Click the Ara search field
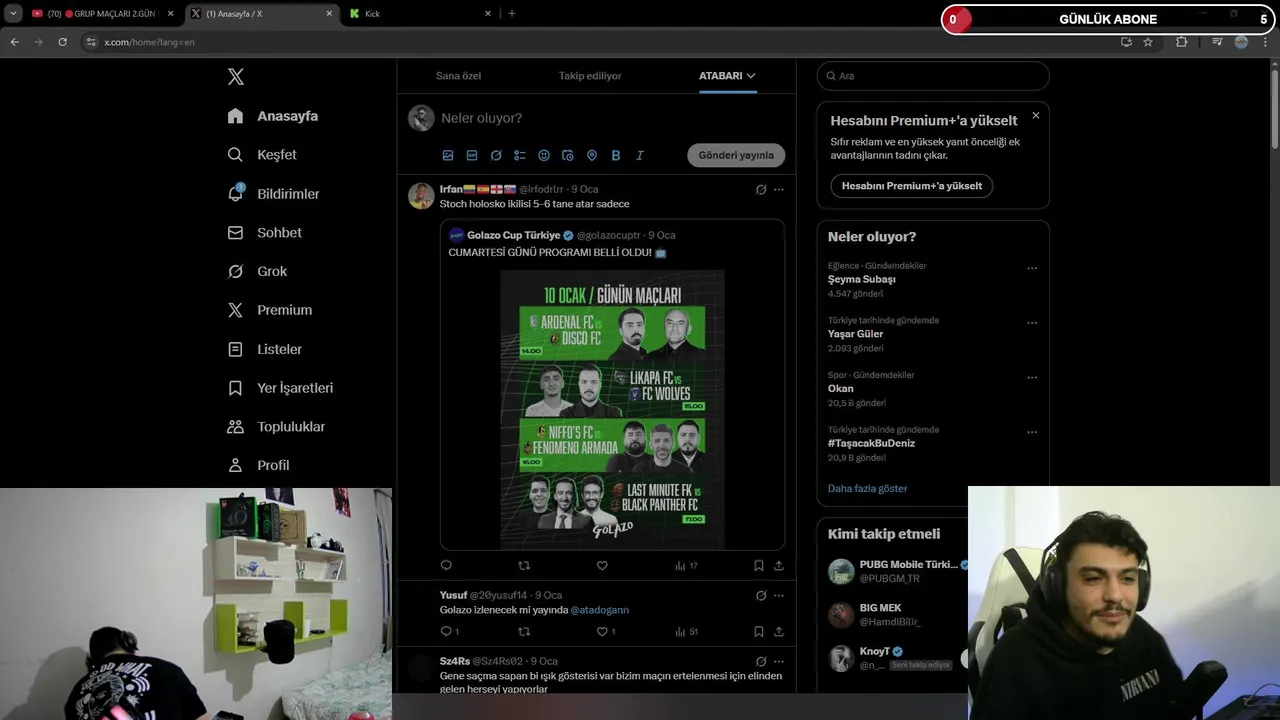 [x=933, y=76]
